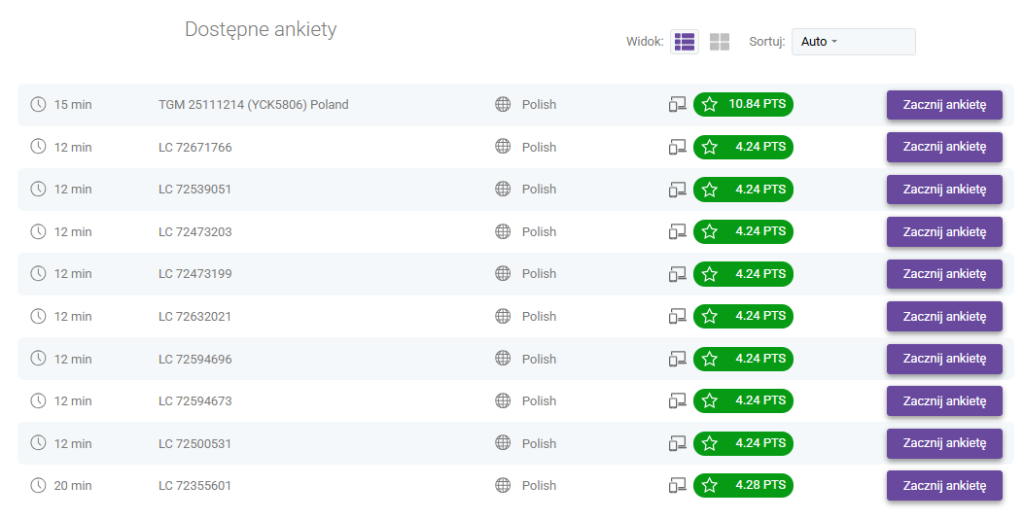This screenshot has height=520, width=1024.
Task: Start survey TGM 25111214 Poland
Action: point(944,105)
